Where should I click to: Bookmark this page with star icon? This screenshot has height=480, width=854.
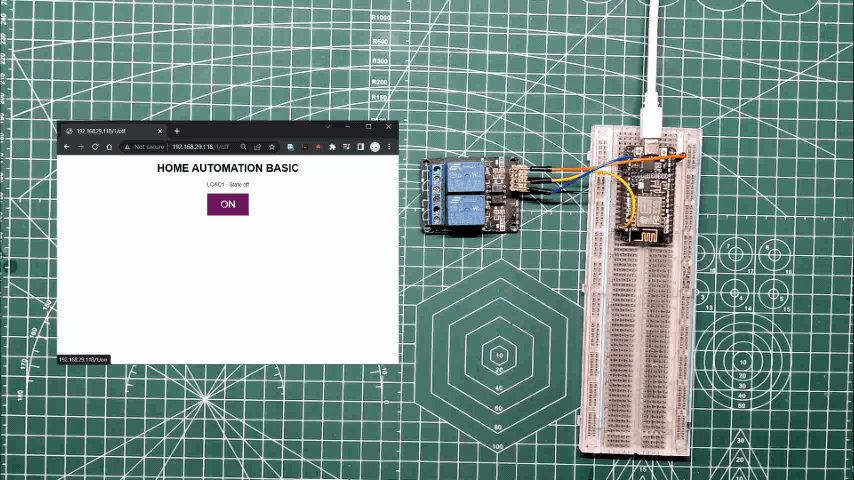[272, 147]
